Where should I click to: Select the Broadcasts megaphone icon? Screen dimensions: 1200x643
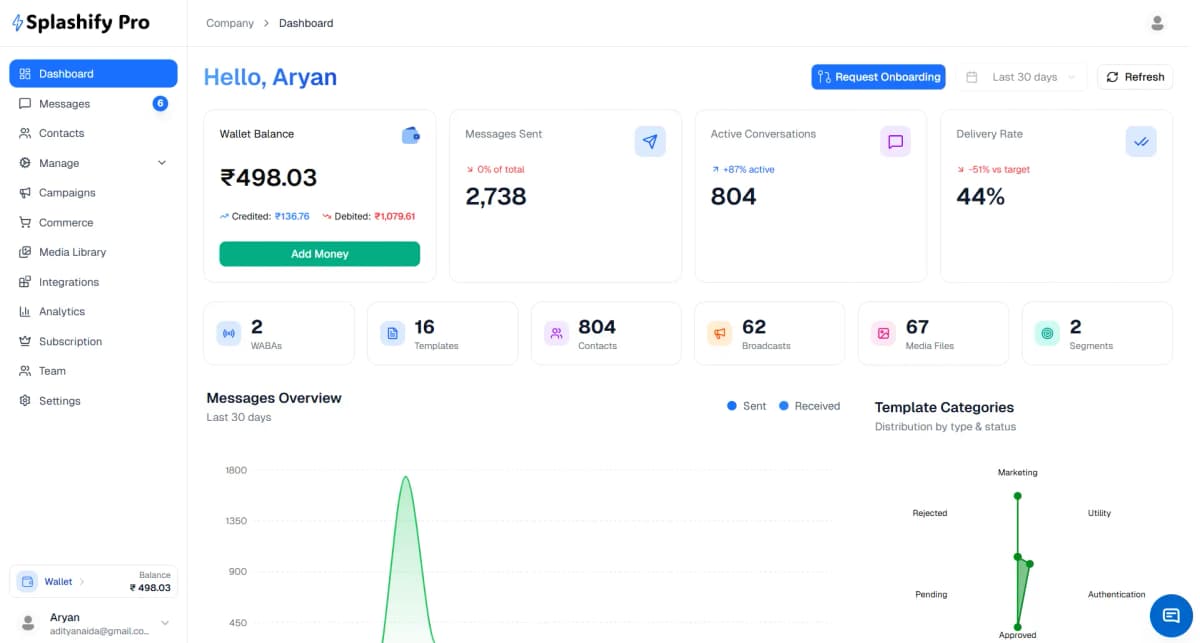719,331
